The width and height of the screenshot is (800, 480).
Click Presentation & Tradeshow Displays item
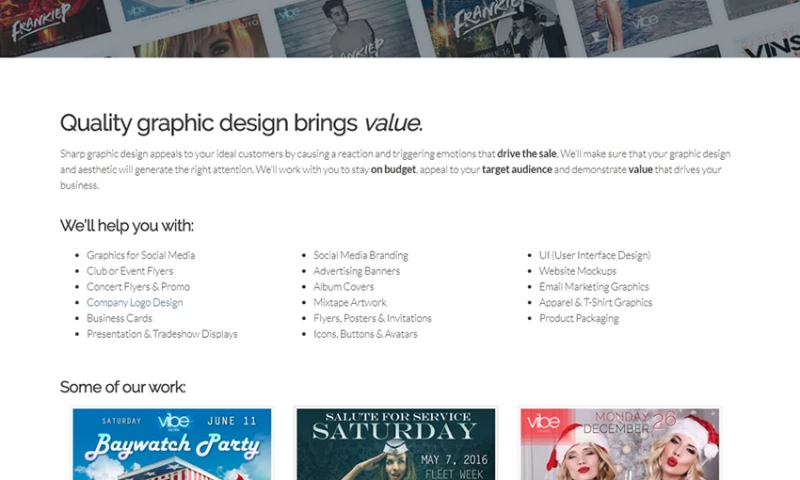(x=162, y=334)
